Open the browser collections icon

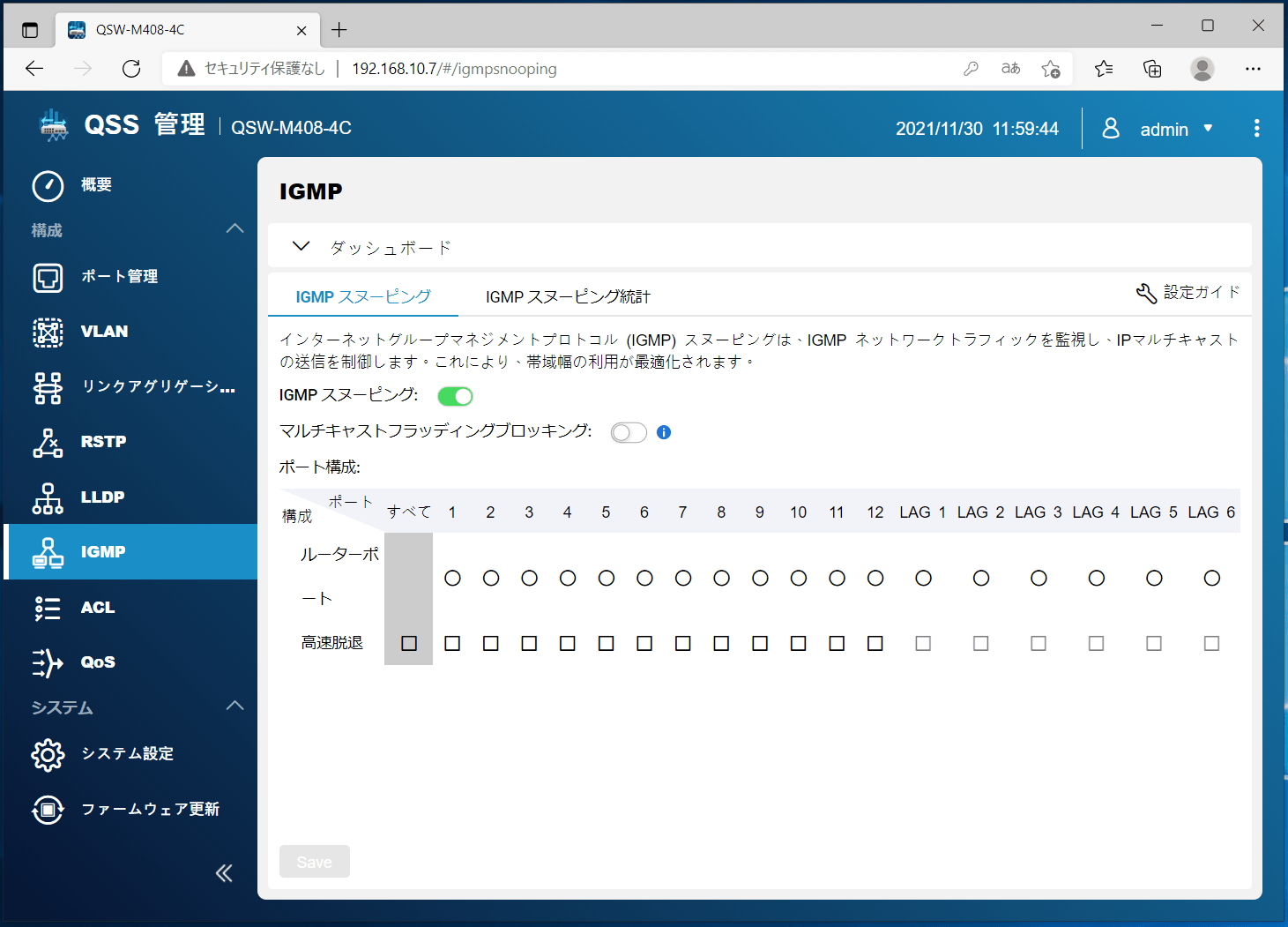click(x=1152, y=69)
